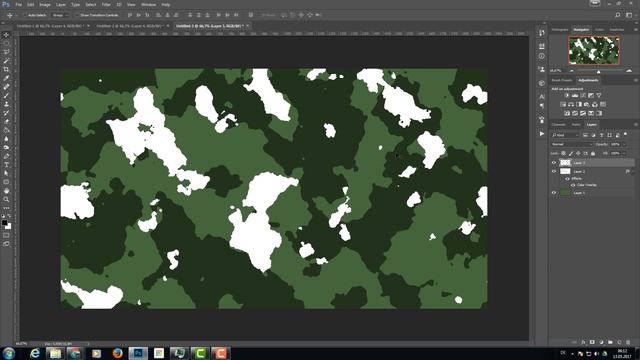Hide Layer 1 with its eye icon

(x=554, y=193)
